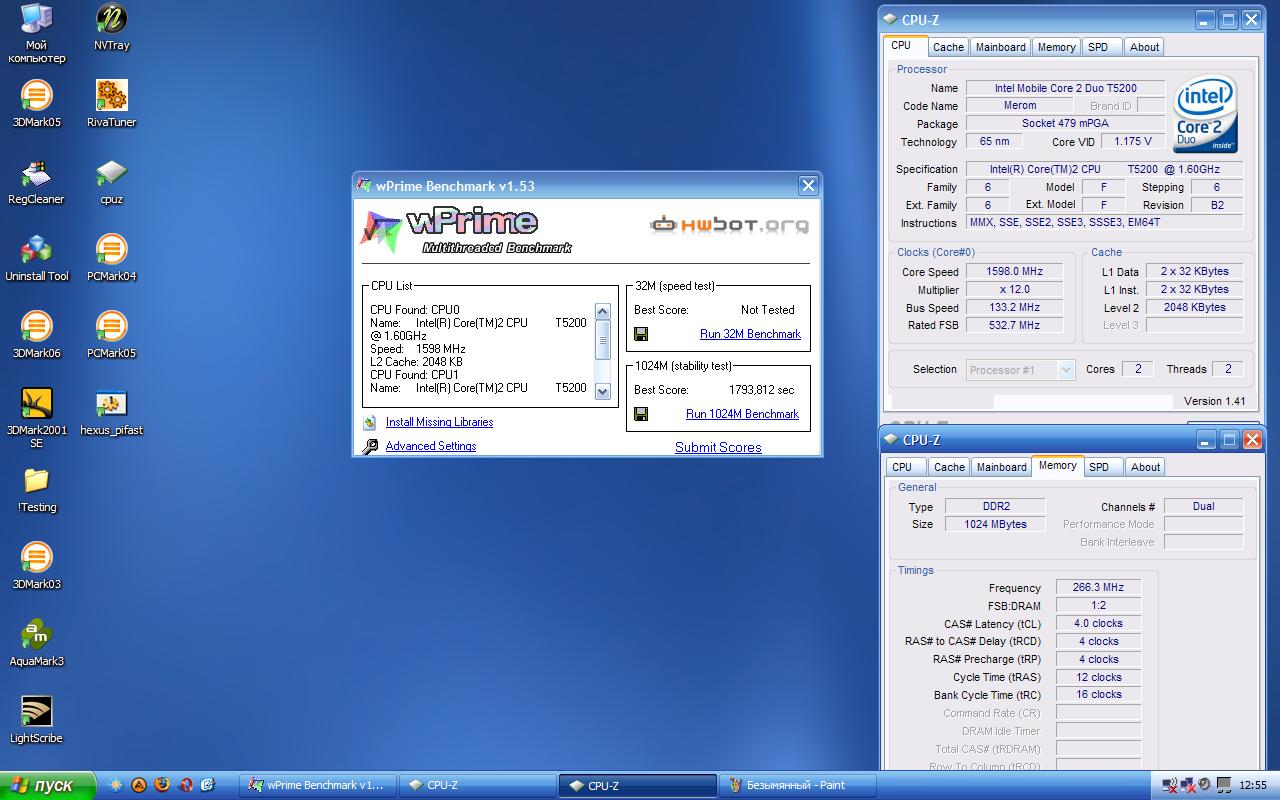1280x800 pixels.
Task: Click the taskbar clock showing 12:55
Action: pos(1253,785)
